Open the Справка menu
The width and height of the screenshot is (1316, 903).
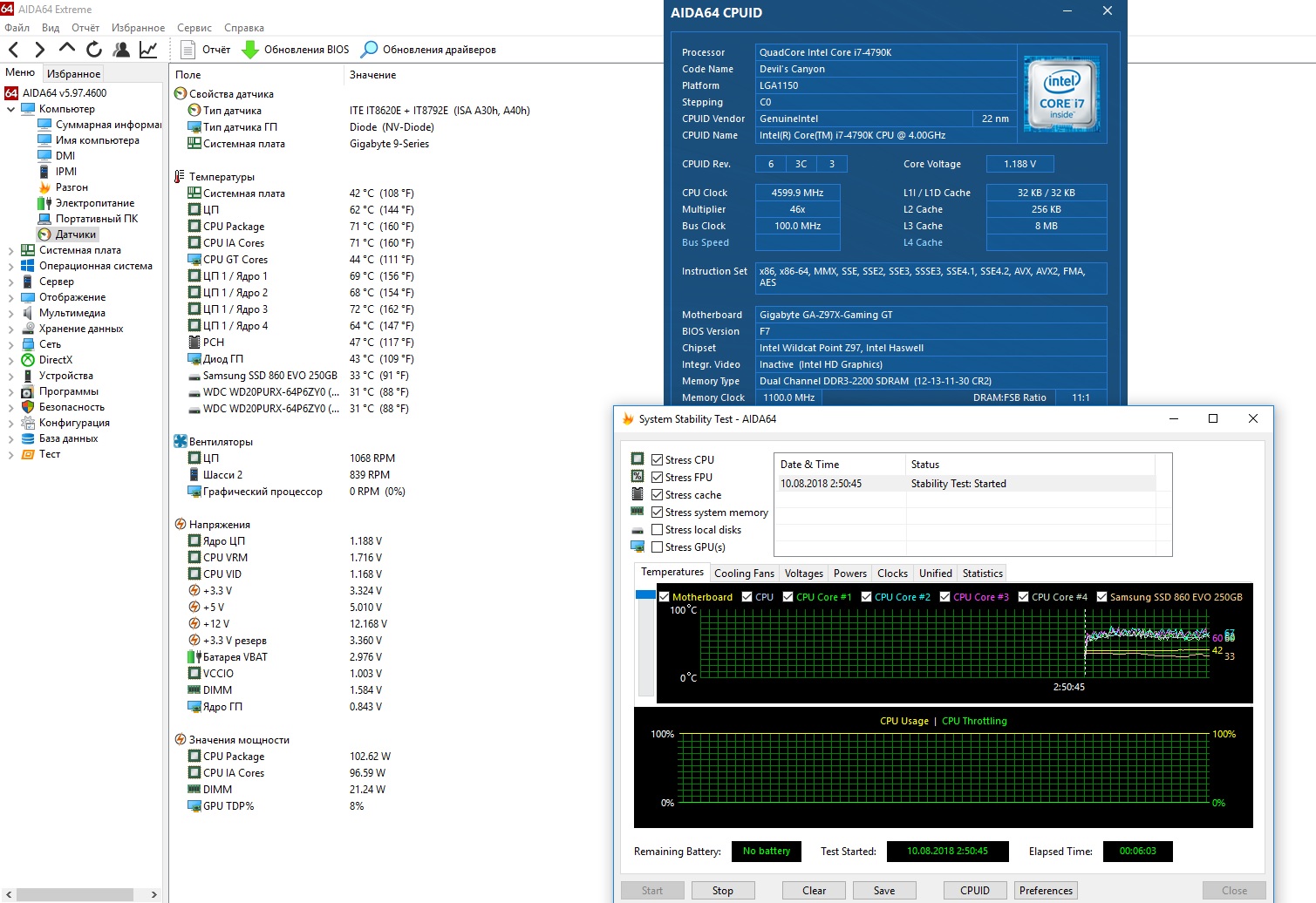coord(244,28)
